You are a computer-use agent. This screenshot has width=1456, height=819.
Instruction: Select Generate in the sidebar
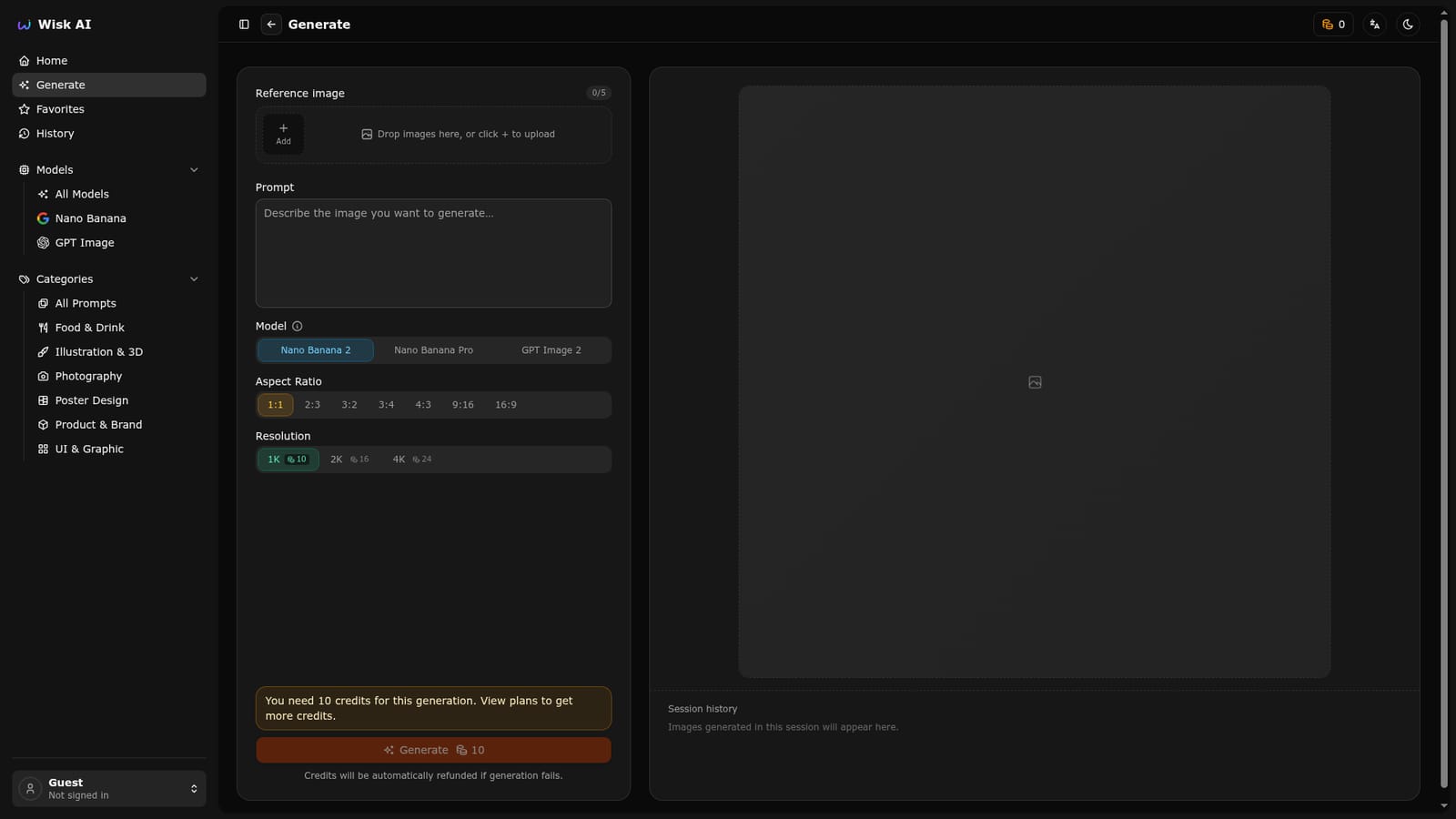point(109,85)
